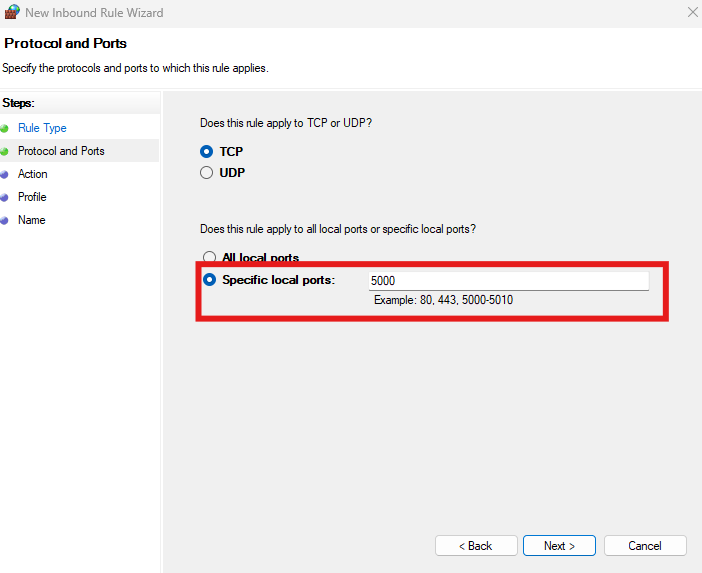Viewport: 702px width, 573px height.
Task: Click the purple bullet next to Name
Action: [5, 220]
